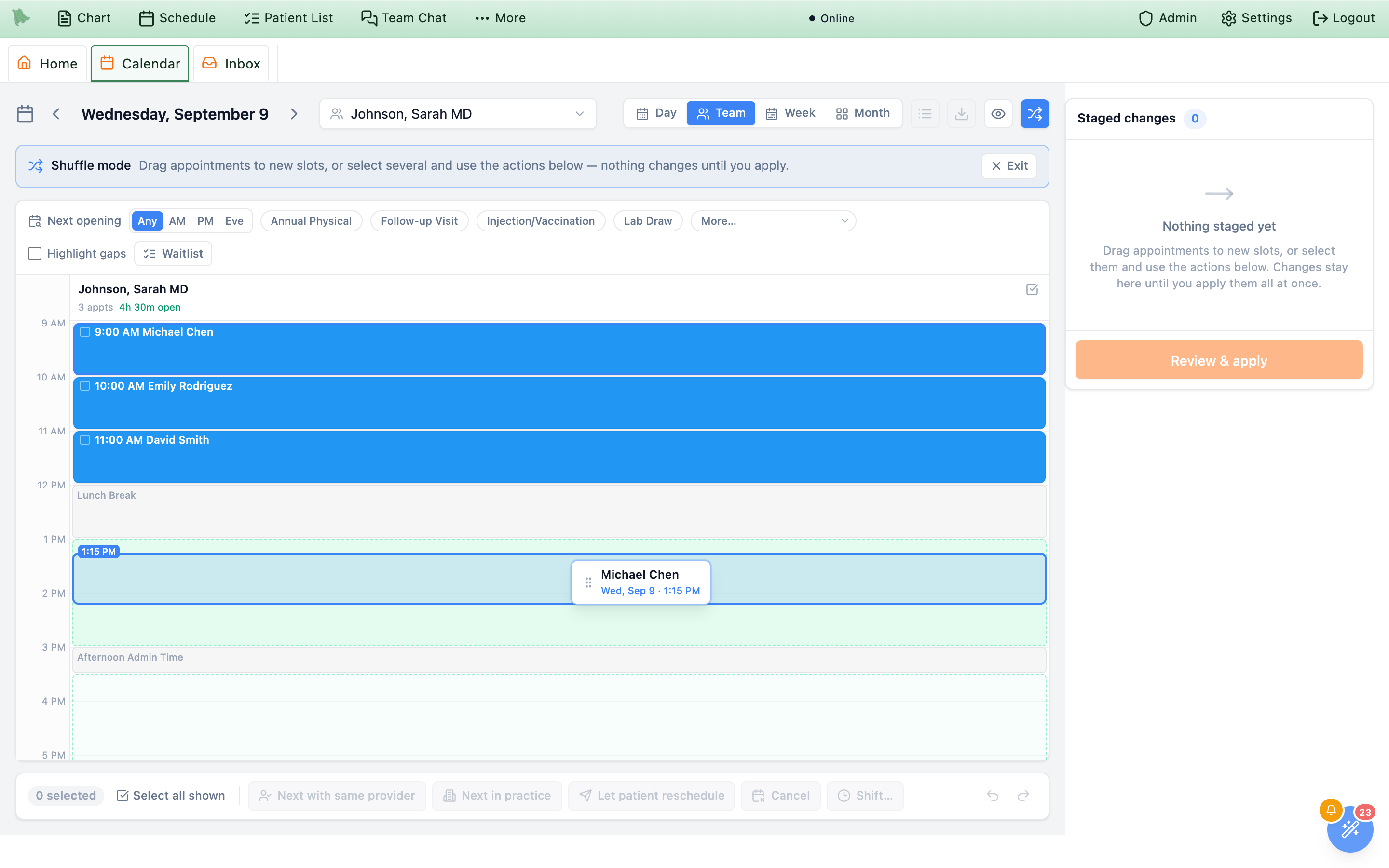Click the Cancel appointments button

[x=781, y=796]
